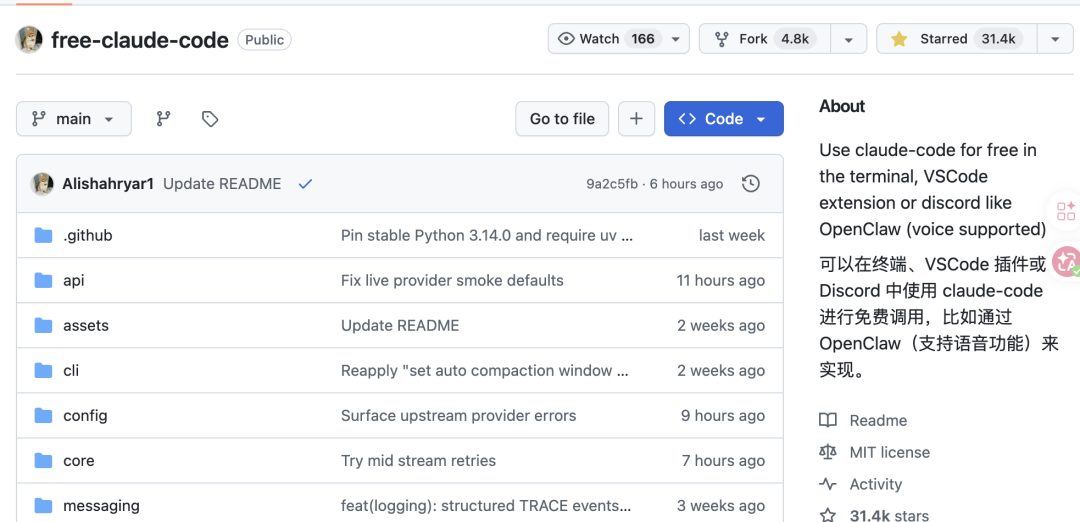Screen dimensions: 1080x522
Task: Click the config folder icon
Action: point(43,415)
